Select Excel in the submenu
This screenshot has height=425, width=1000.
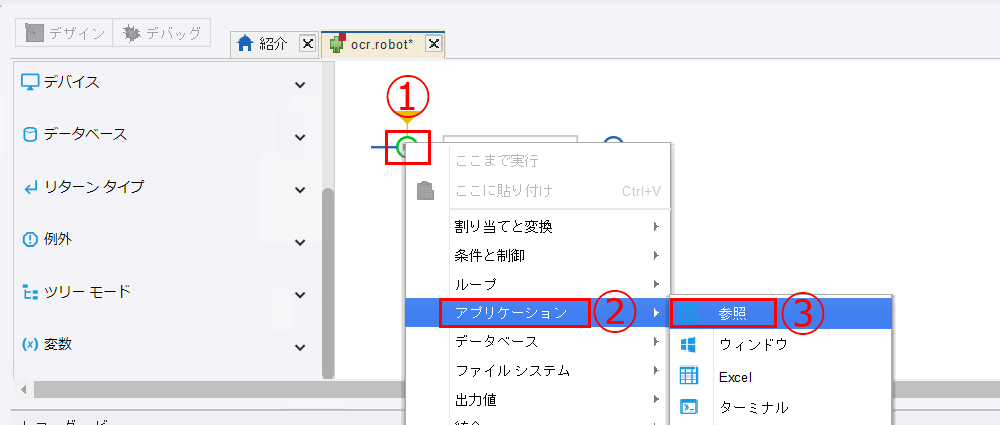(781, 377)
